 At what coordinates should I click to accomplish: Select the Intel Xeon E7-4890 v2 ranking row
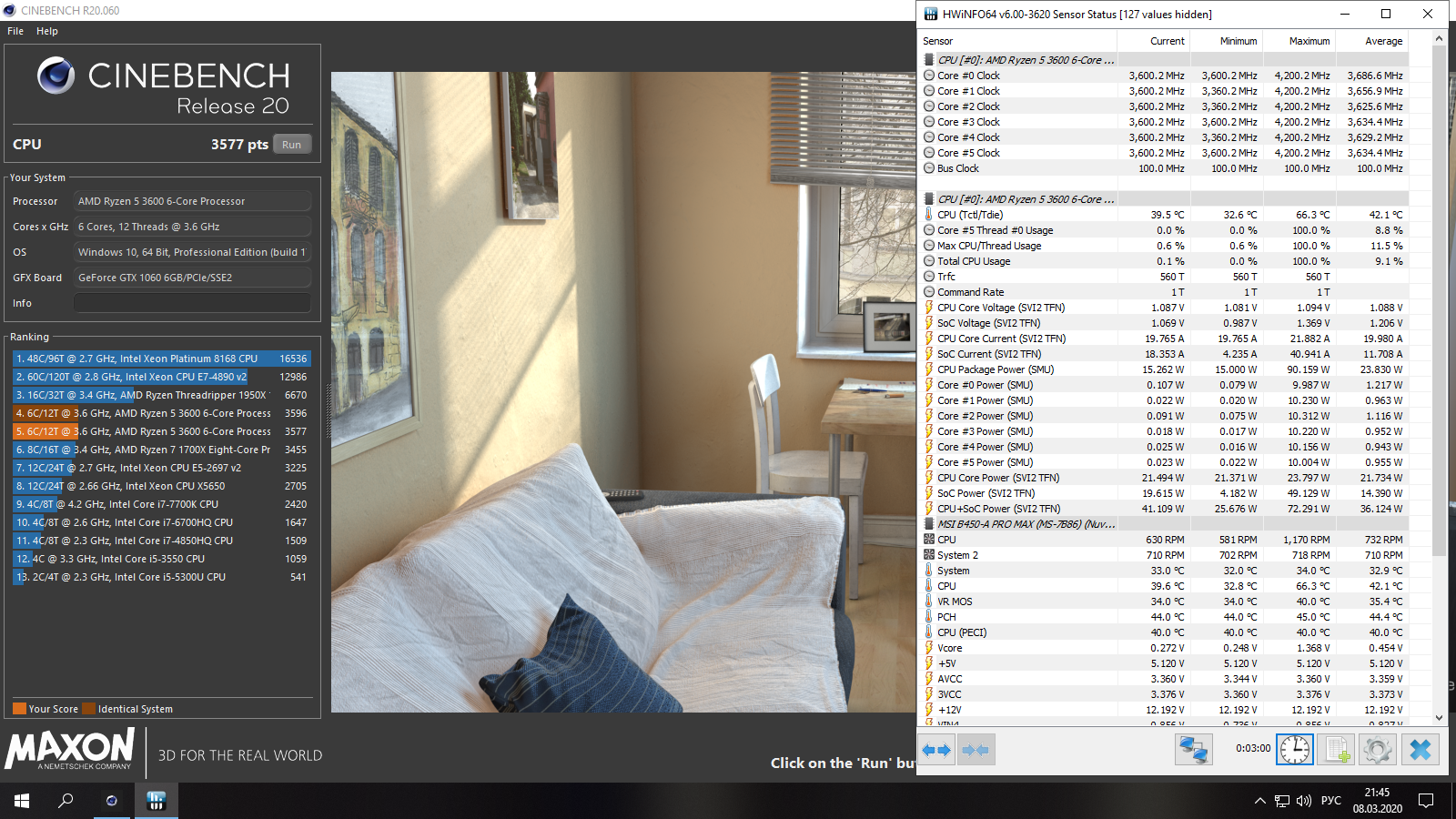pyautogui.click(x=161, y=377)
